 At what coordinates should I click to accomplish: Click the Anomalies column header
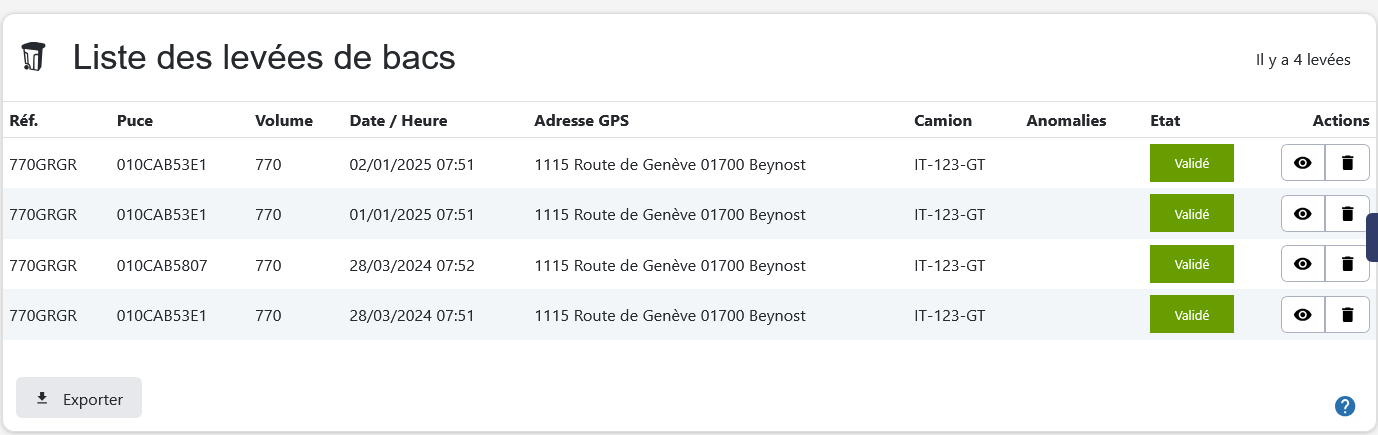tap(1066, 121)
